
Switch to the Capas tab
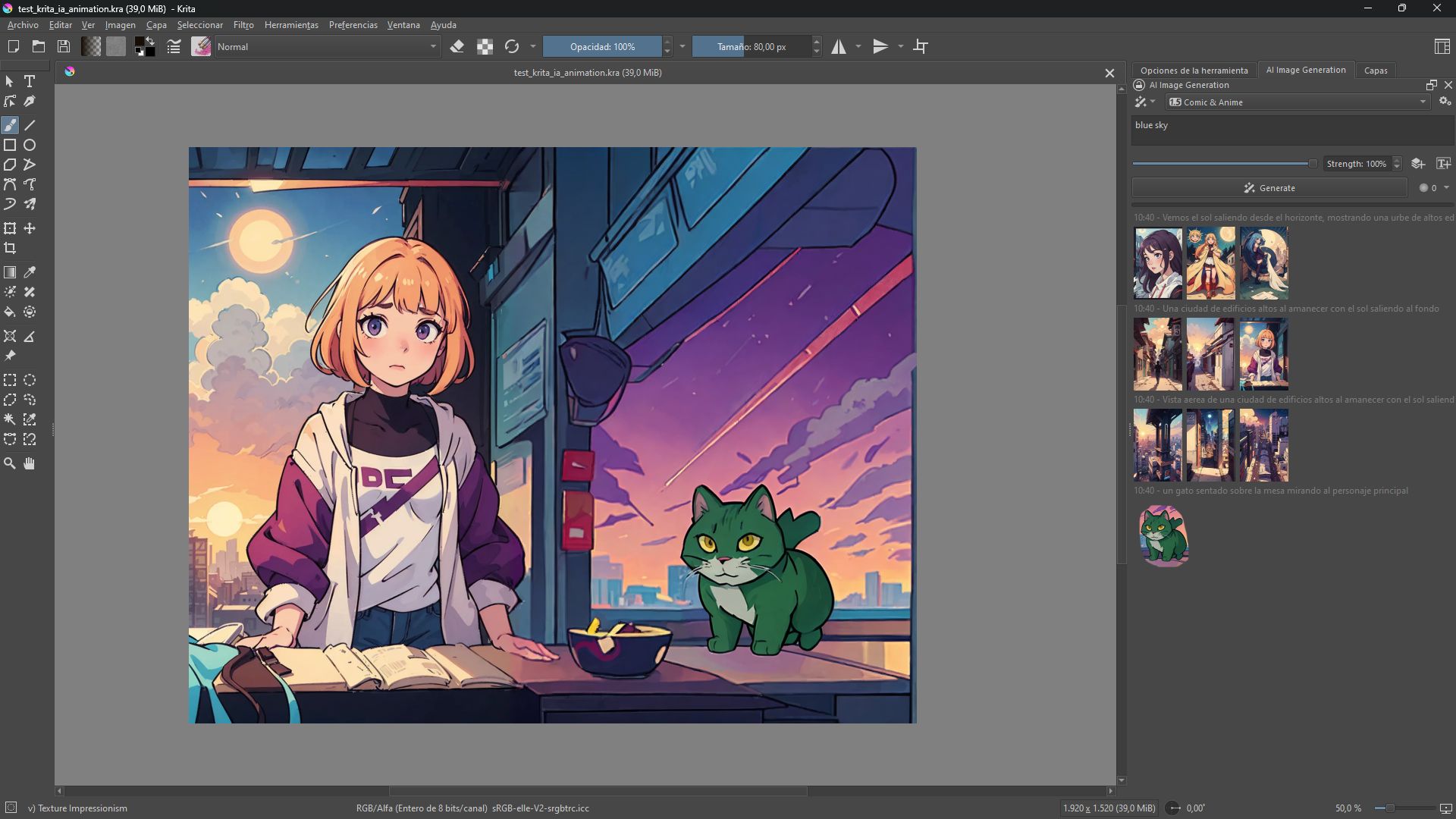coord(1376,71)
